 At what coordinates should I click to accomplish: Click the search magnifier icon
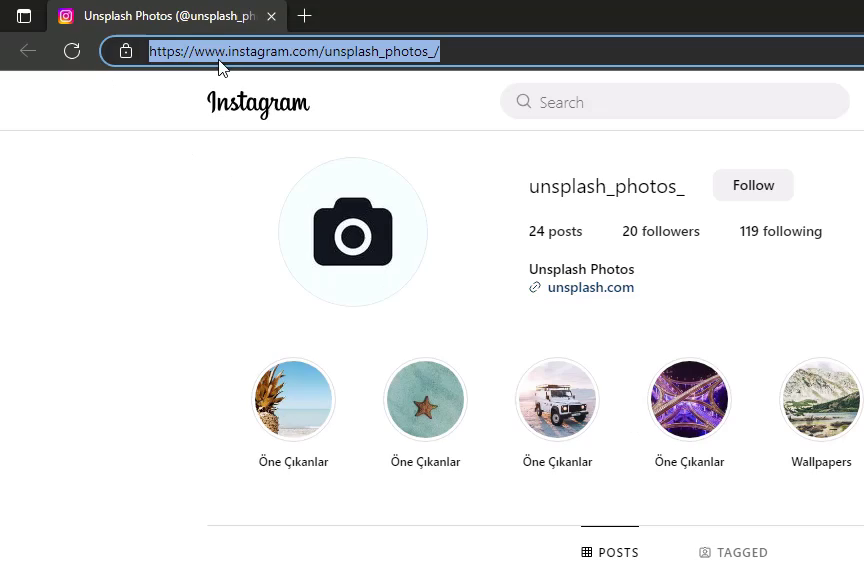tap(523, 101)
